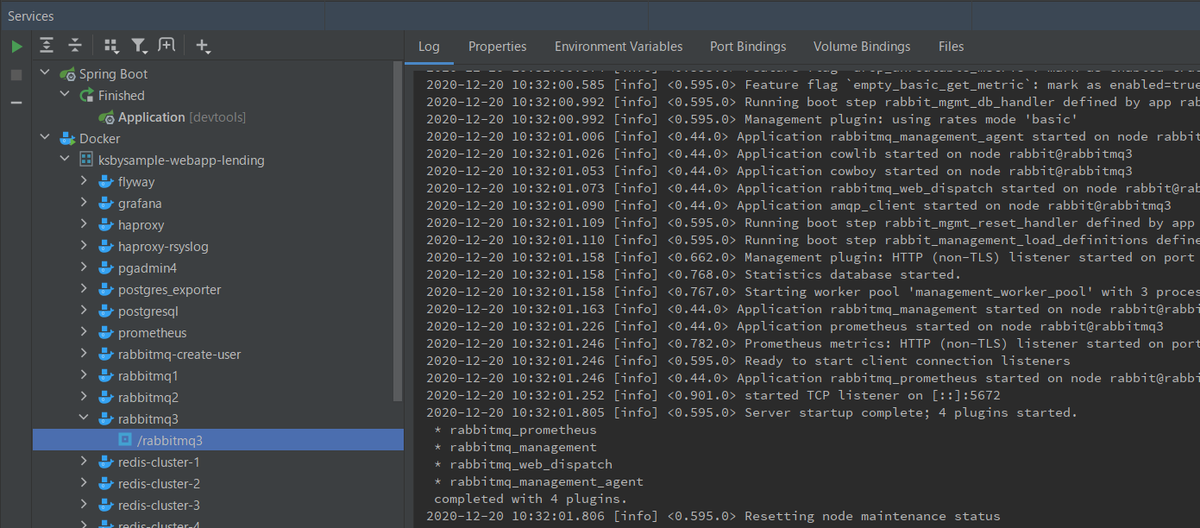1200x528 pixels.
Task: Click the Services panel title
Action: click(31, 16)
